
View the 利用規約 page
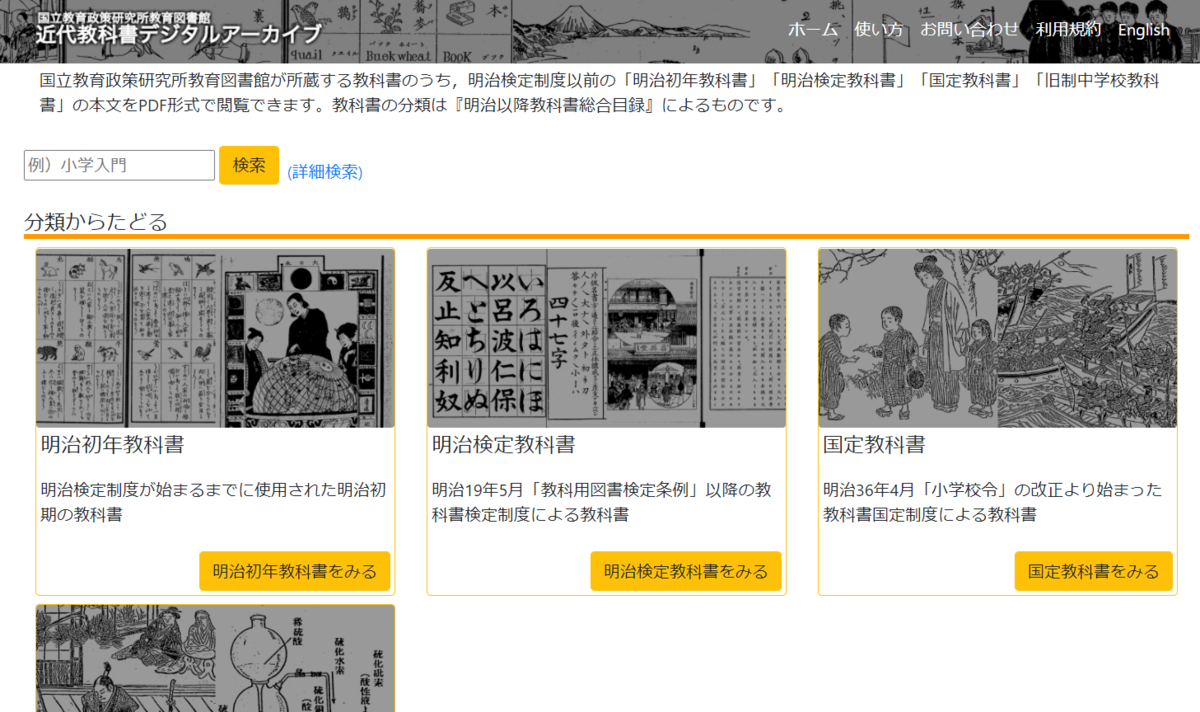click(x=1069, y=30)
